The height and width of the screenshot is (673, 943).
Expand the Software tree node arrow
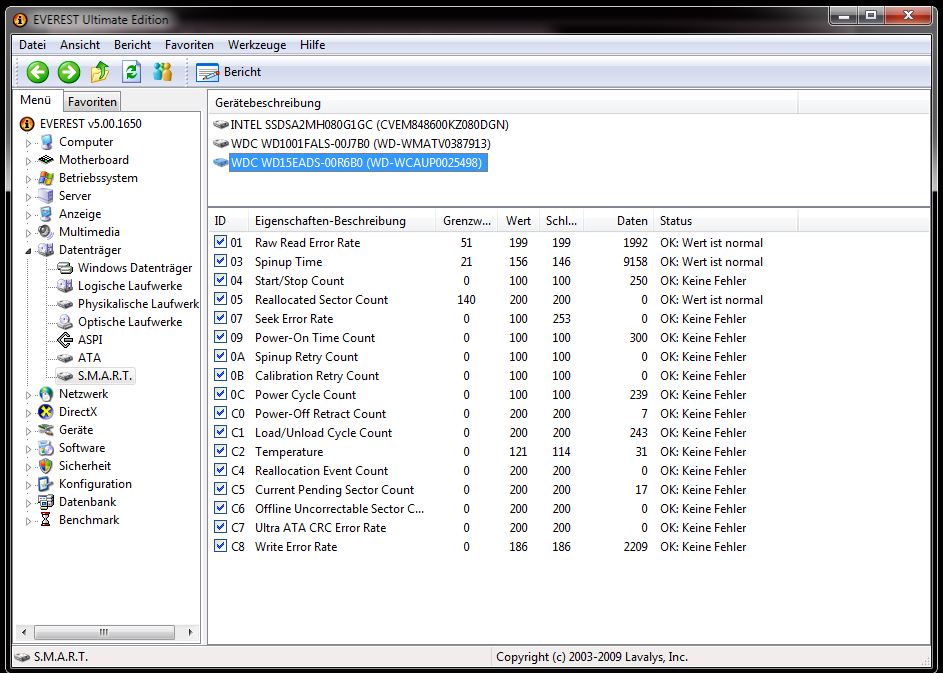coord(28,449)
